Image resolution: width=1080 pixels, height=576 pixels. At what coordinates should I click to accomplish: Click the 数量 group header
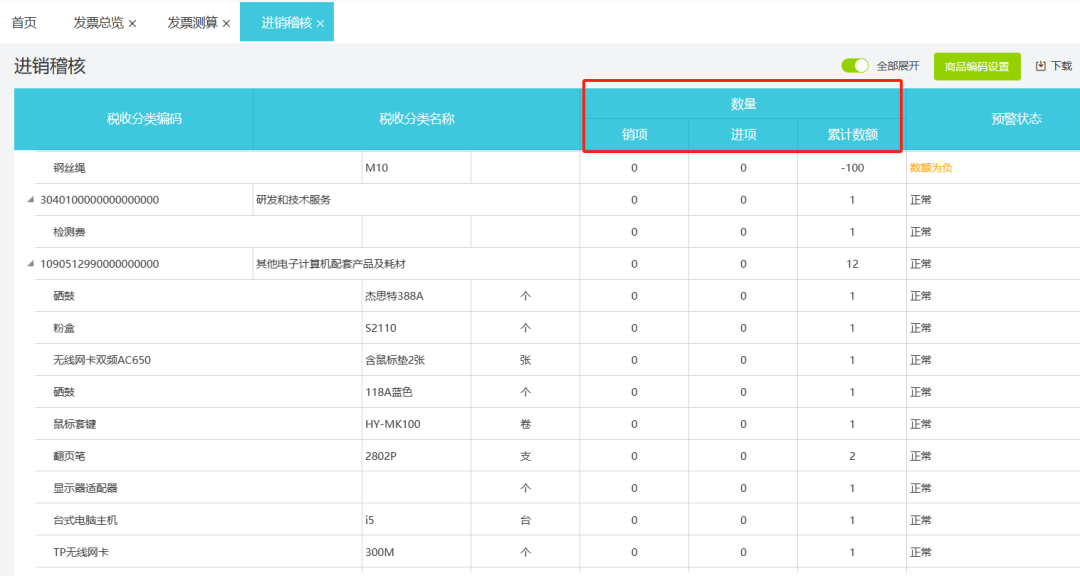click(743, 104)
